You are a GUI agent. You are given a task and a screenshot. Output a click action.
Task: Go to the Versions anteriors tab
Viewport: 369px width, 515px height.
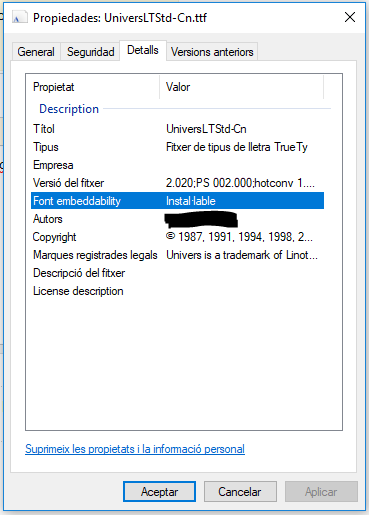tap(212, 52)
